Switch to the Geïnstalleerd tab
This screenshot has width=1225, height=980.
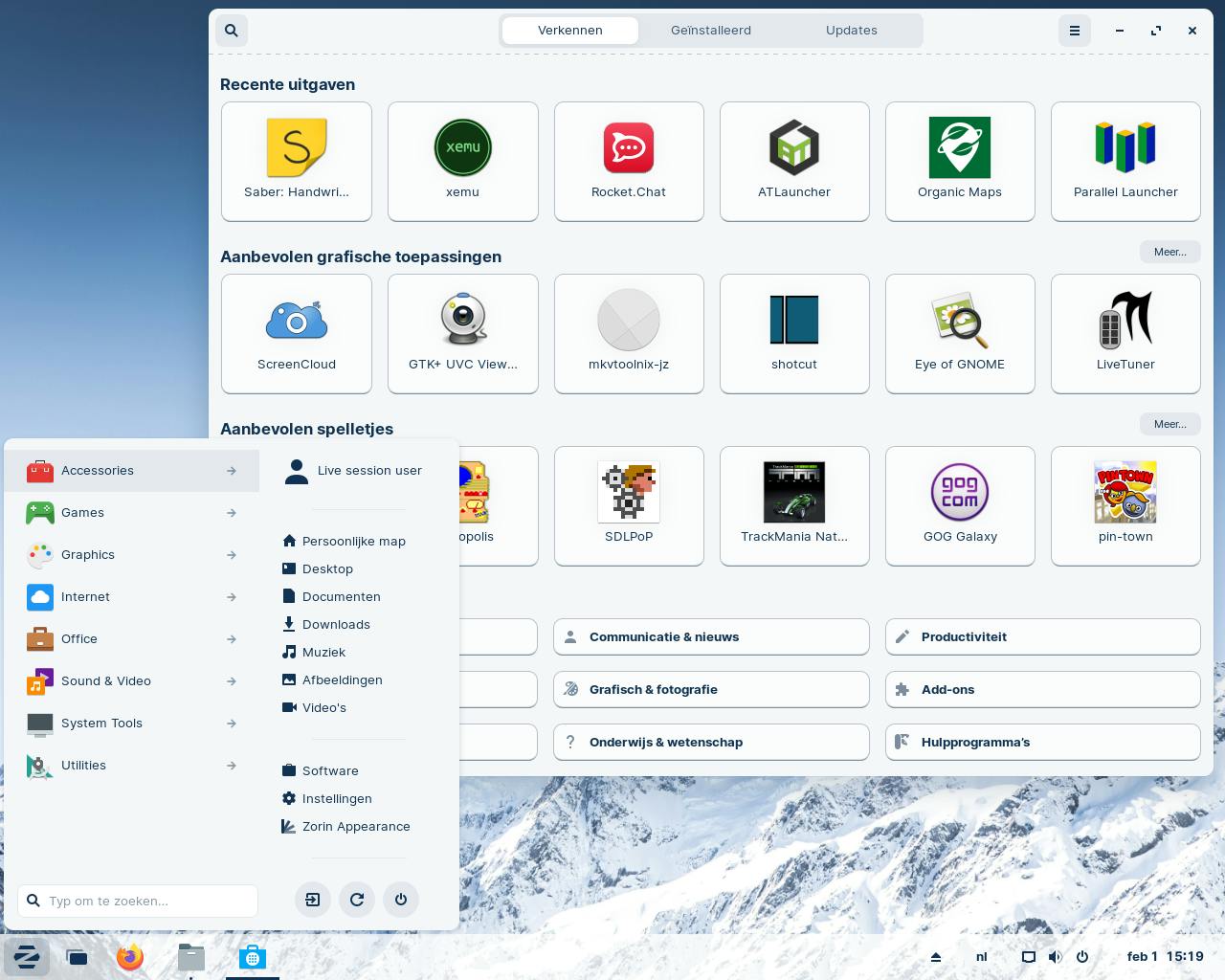coord(711,31)
